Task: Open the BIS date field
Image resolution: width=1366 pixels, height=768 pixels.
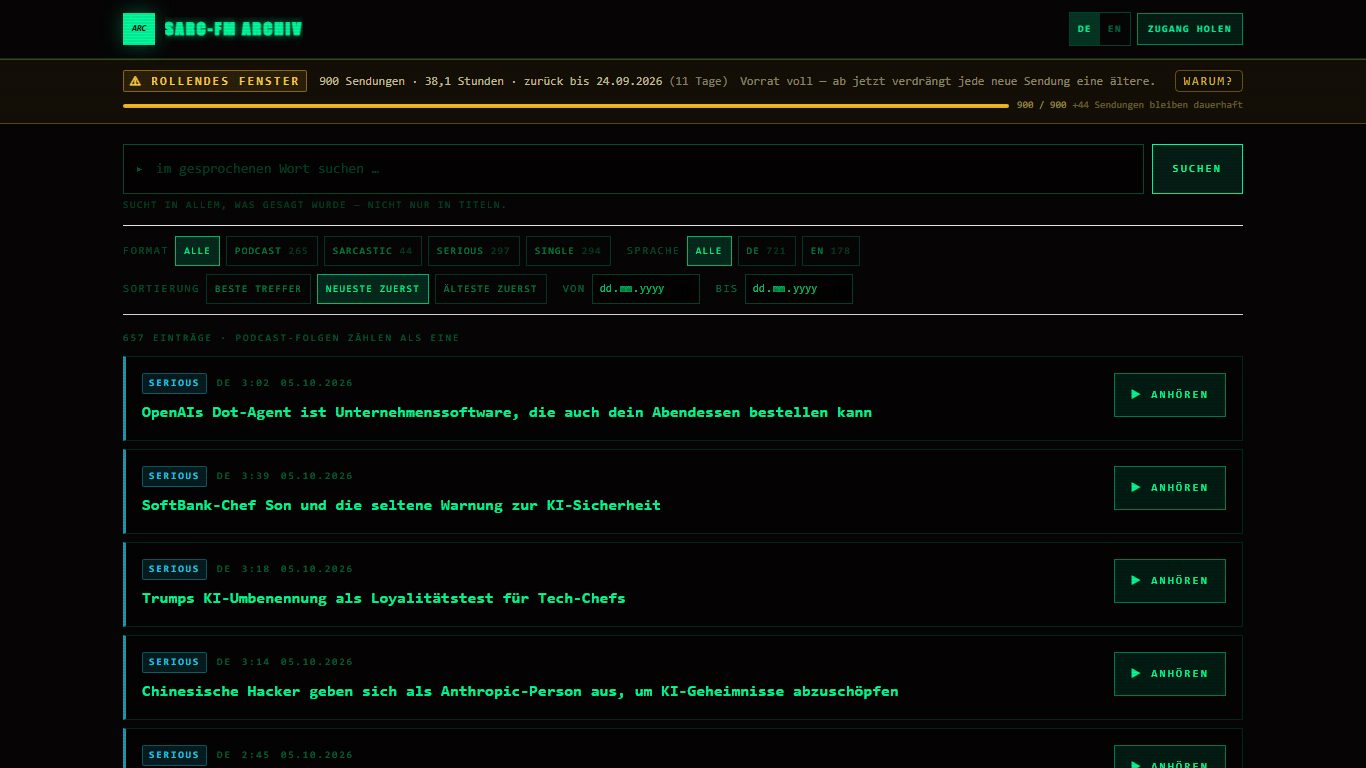Action: 799,289
